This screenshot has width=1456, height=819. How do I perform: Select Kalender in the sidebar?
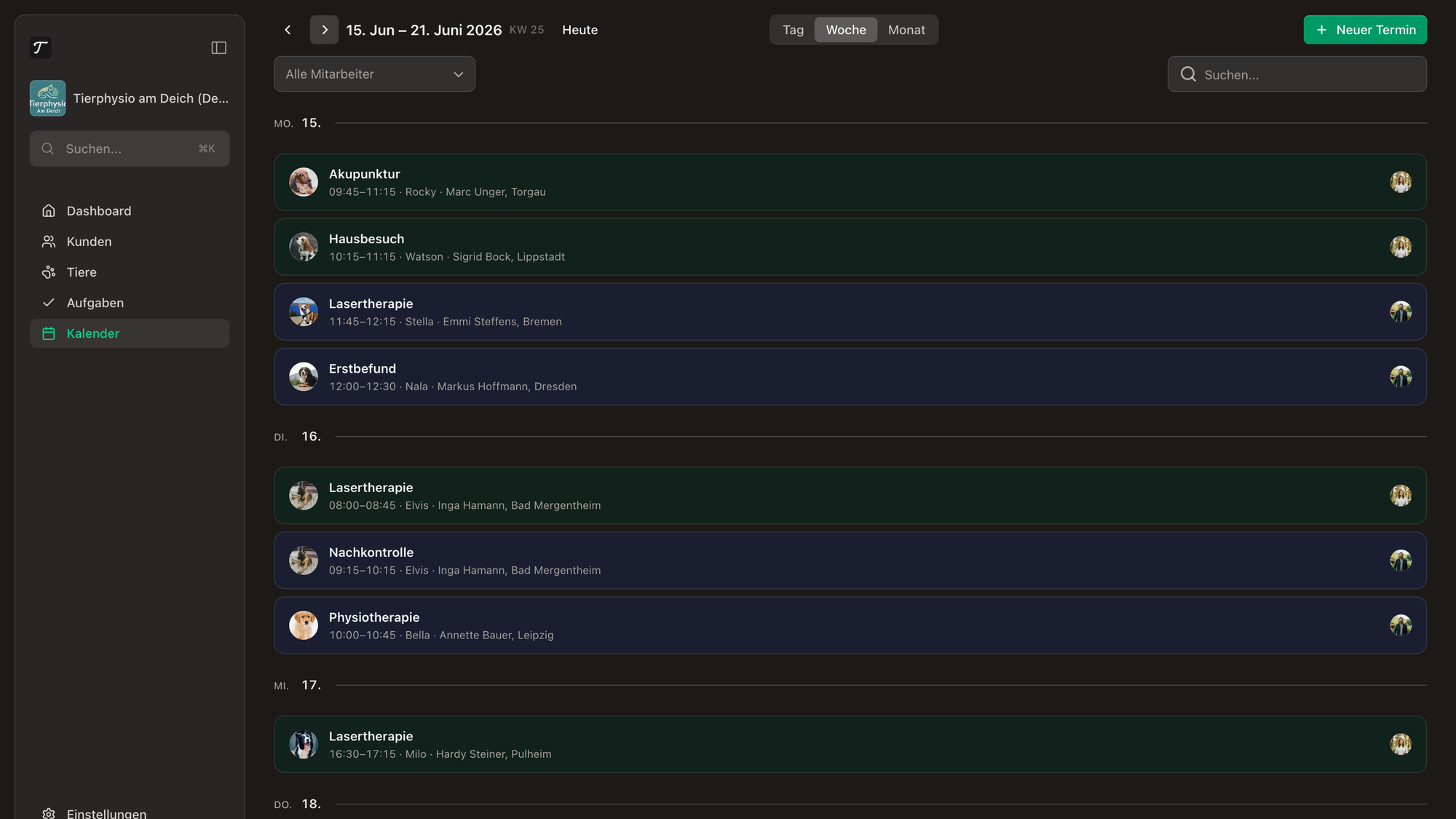pos(130,333)
